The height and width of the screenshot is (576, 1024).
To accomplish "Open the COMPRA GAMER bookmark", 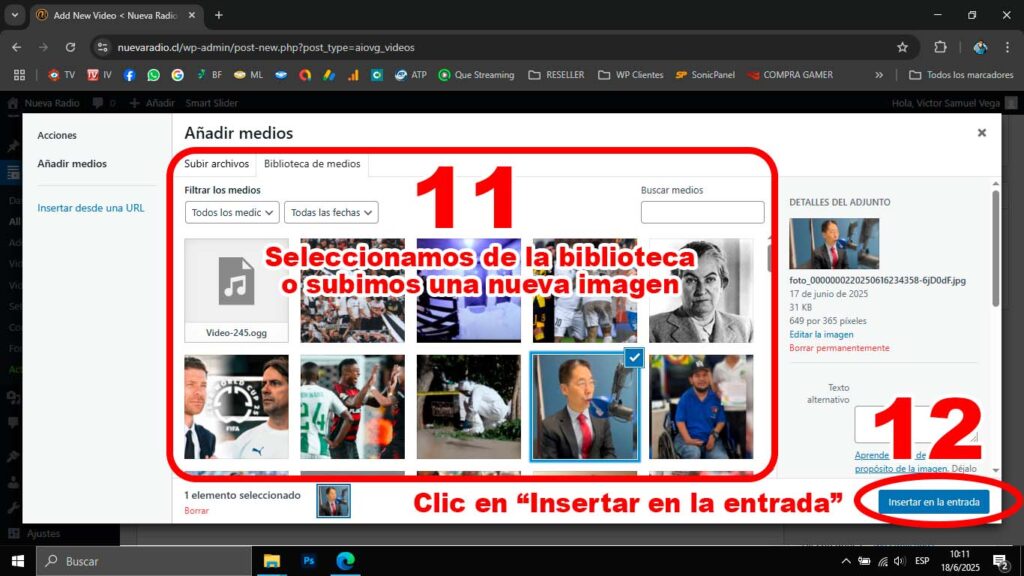I will [x=790, y=75].
